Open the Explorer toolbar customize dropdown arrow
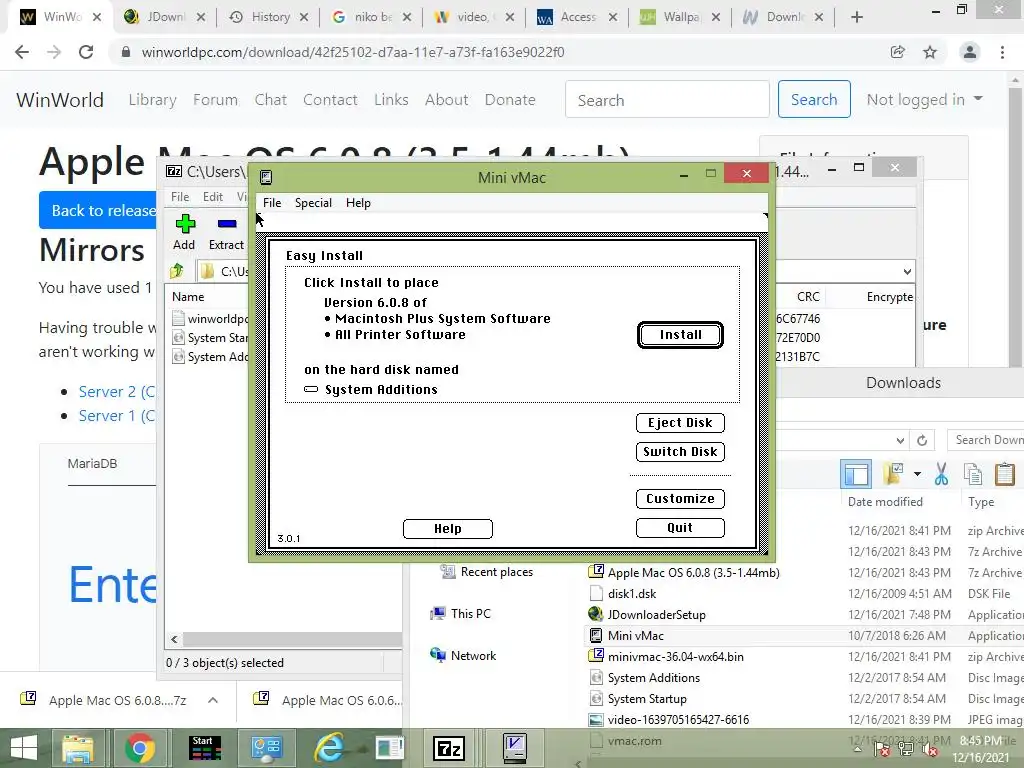The image size is (1024, 768). tap(917, 474)
